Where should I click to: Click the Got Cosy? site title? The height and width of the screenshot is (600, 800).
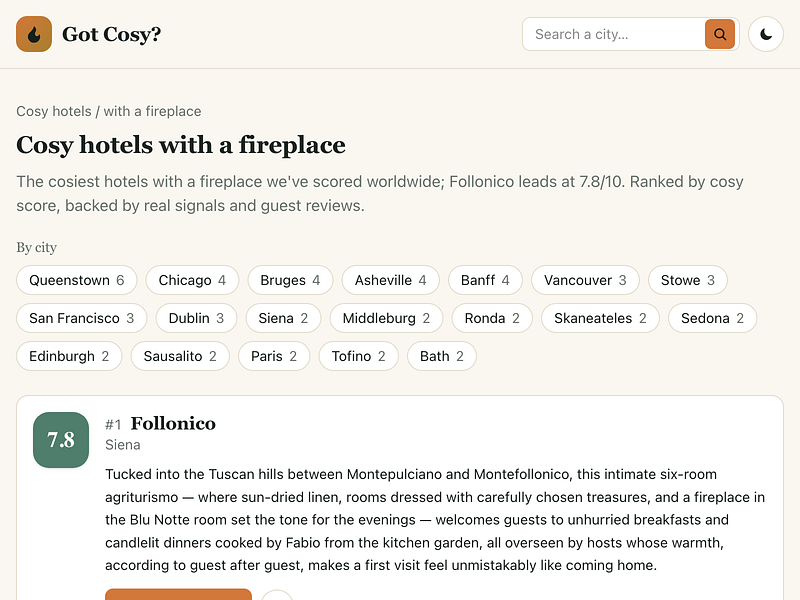(111, 34)
